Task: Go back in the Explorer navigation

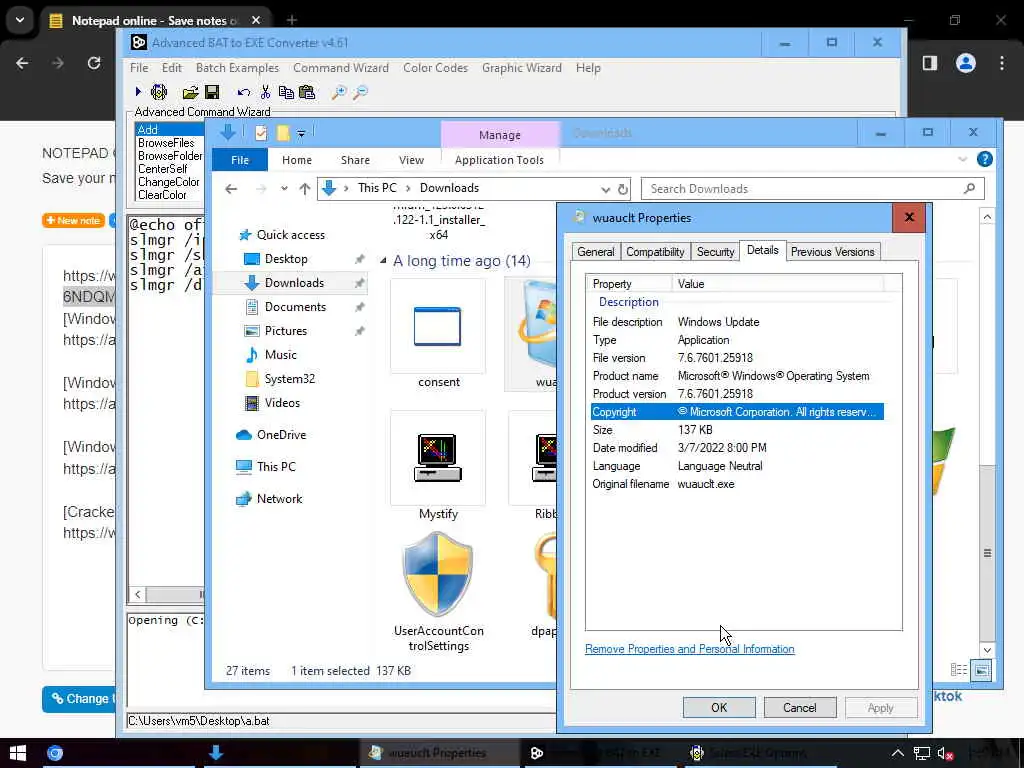Action: [x=231, y=189]
